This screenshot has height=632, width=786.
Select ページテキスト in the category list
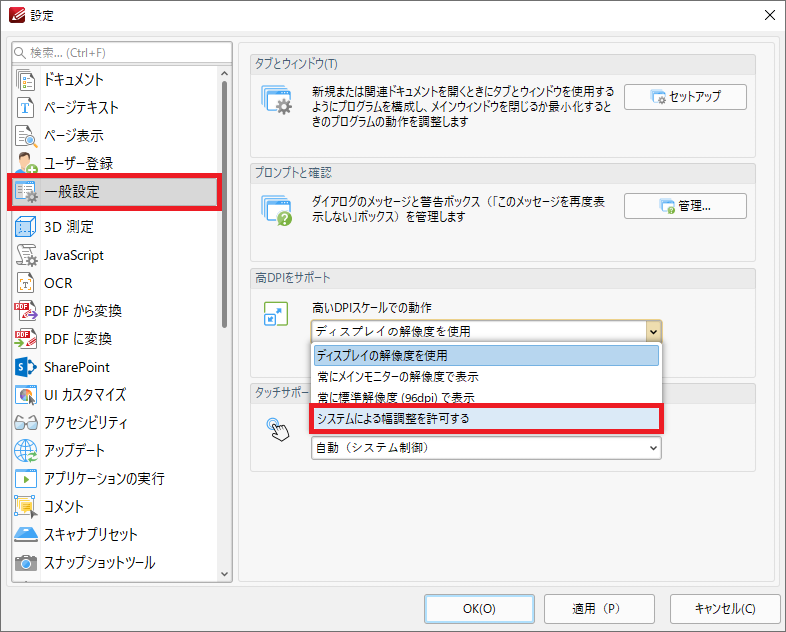point(115,108)
